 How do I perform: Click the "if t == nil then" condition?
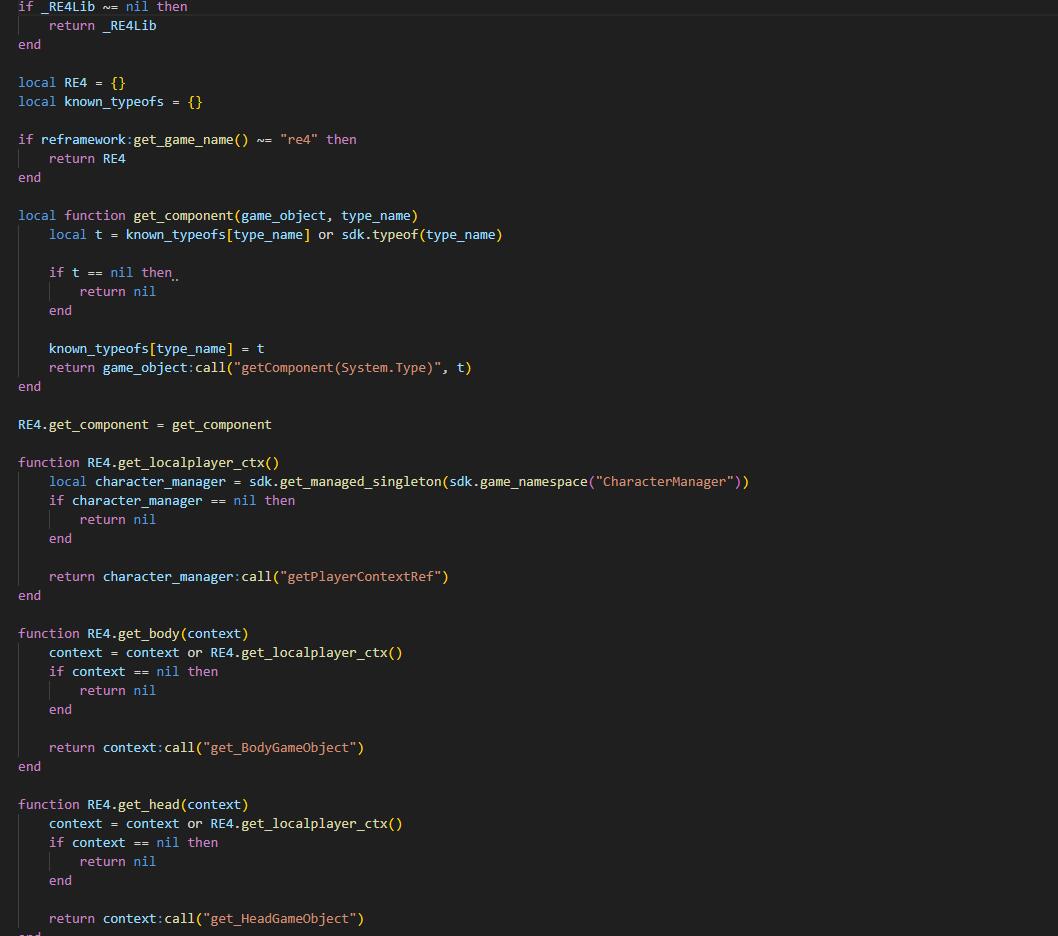click(x=110, y=273)
